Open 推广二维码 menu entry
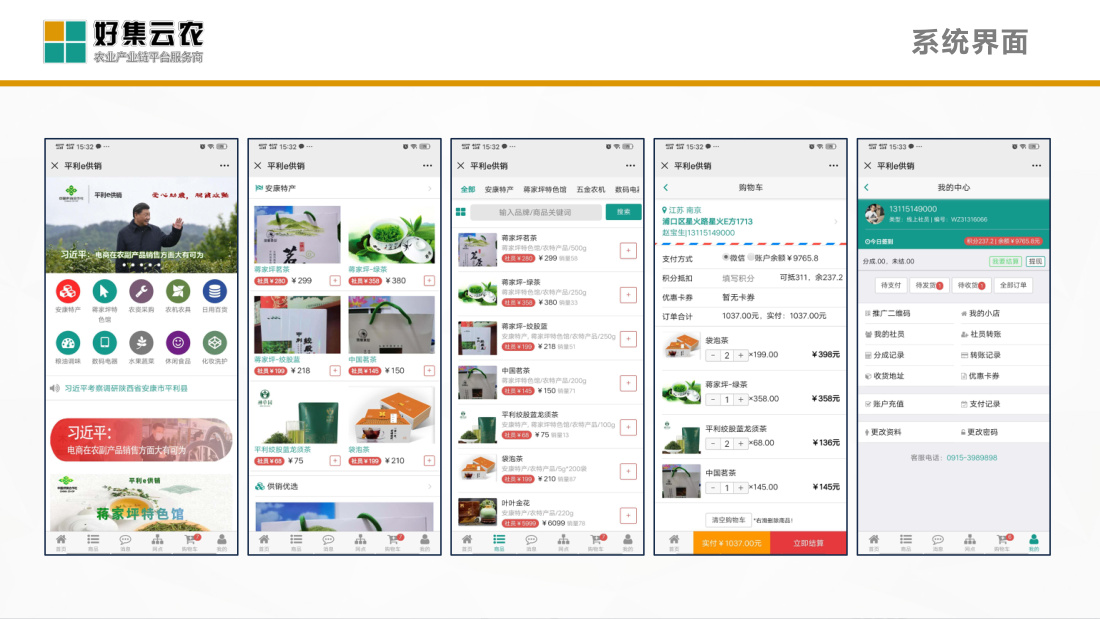 (x=887, y=314)
